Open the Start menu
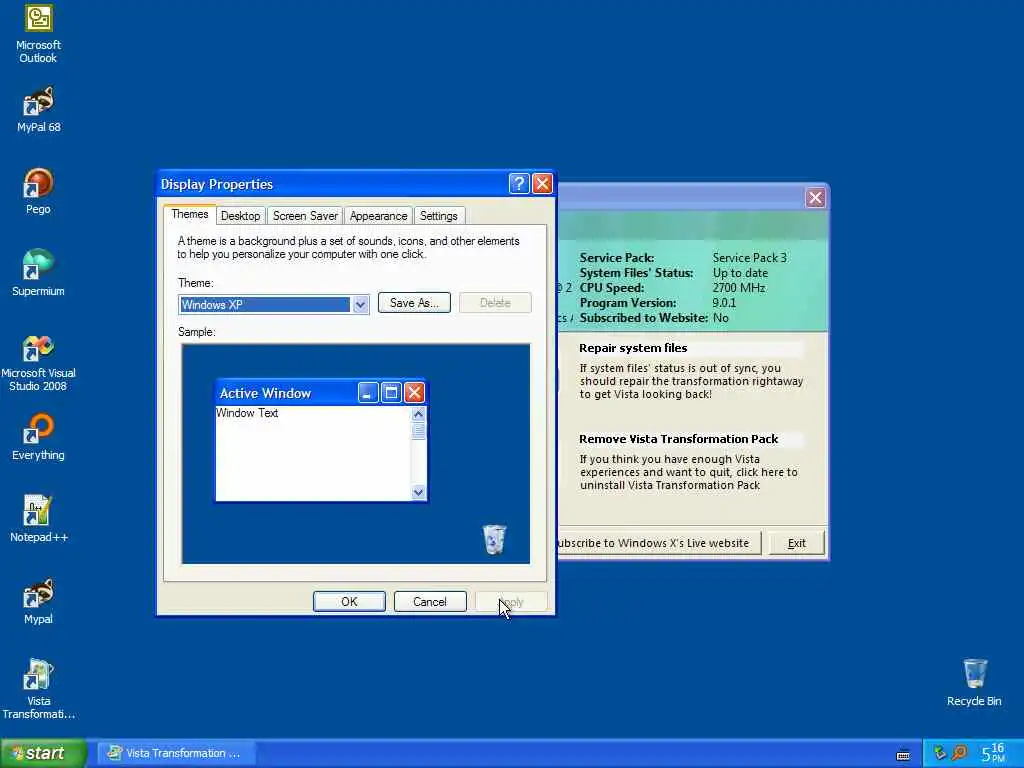Screen dimensions: 1024x768 pos(43,753)
